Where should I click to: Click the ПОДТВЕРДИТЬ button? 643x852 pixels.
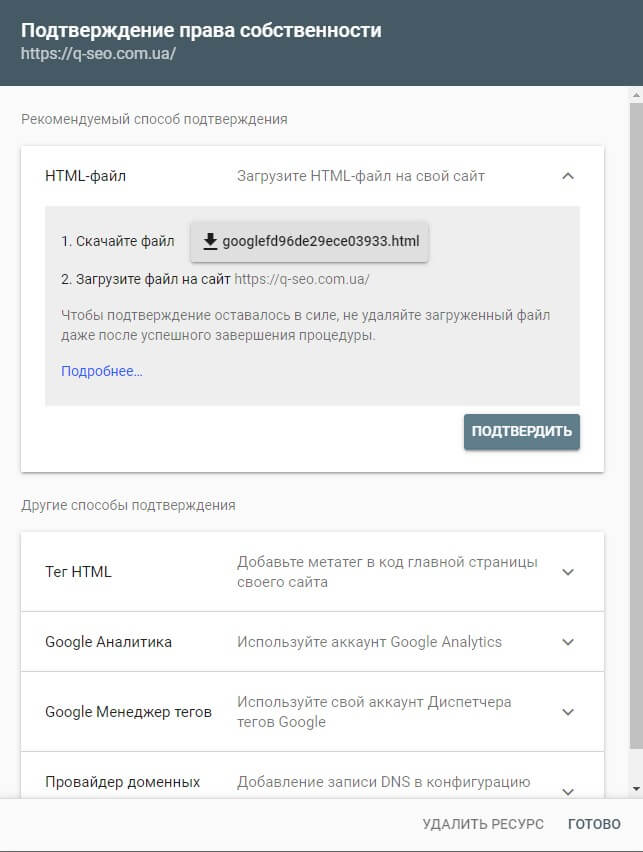(521, 431)
